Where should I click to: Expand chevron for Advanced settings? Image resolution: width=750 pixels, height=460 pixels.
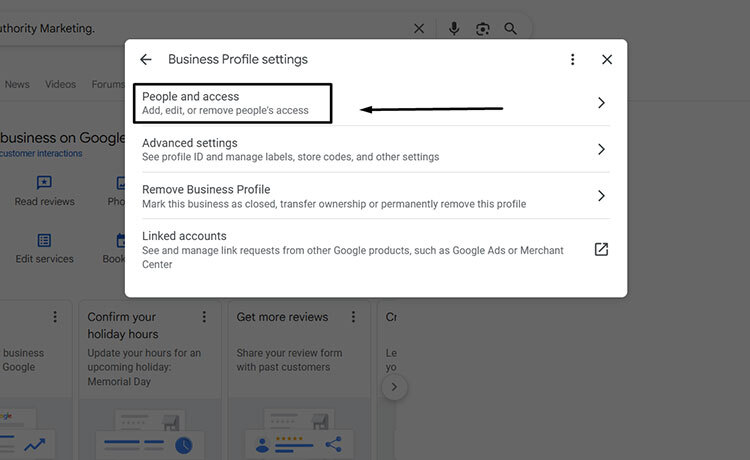tap(601, 149)
